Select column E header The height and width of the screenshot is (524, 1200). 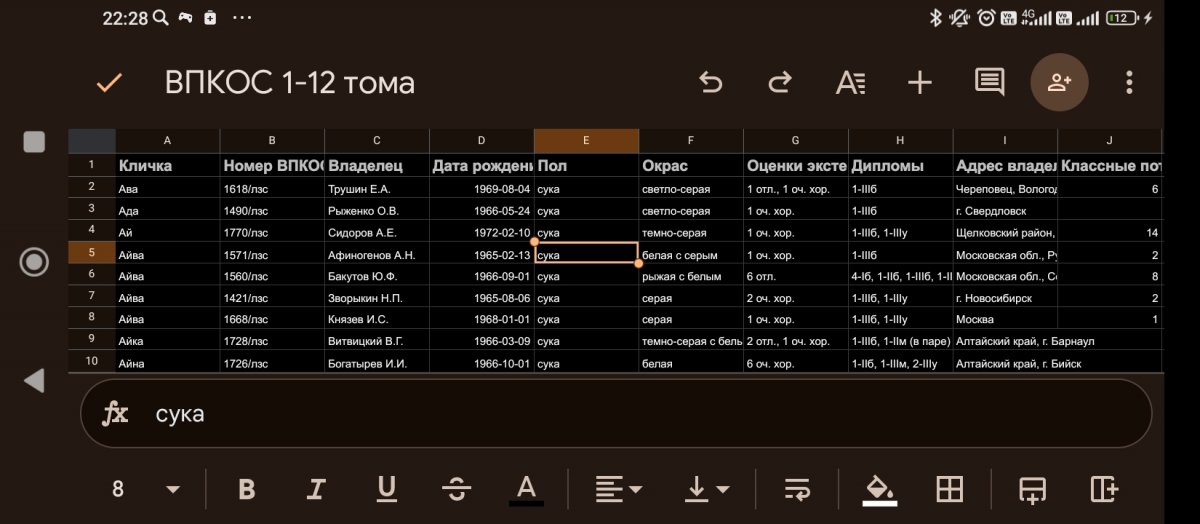pos(586,141)
